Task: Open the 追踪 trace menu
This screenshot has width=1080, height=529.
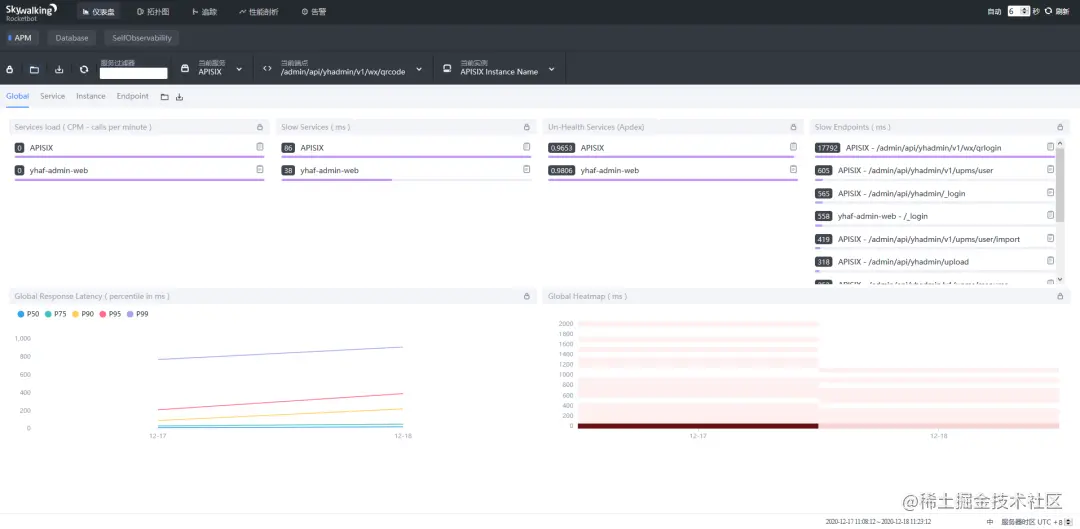Action: pyautogui.click(x=204, y=12)
